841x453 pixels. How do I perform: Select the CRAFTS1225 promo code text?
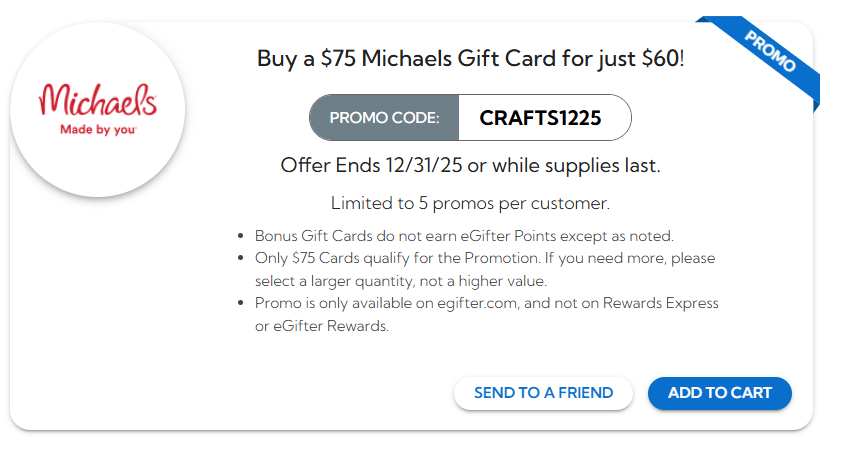[x=540, y=118]
